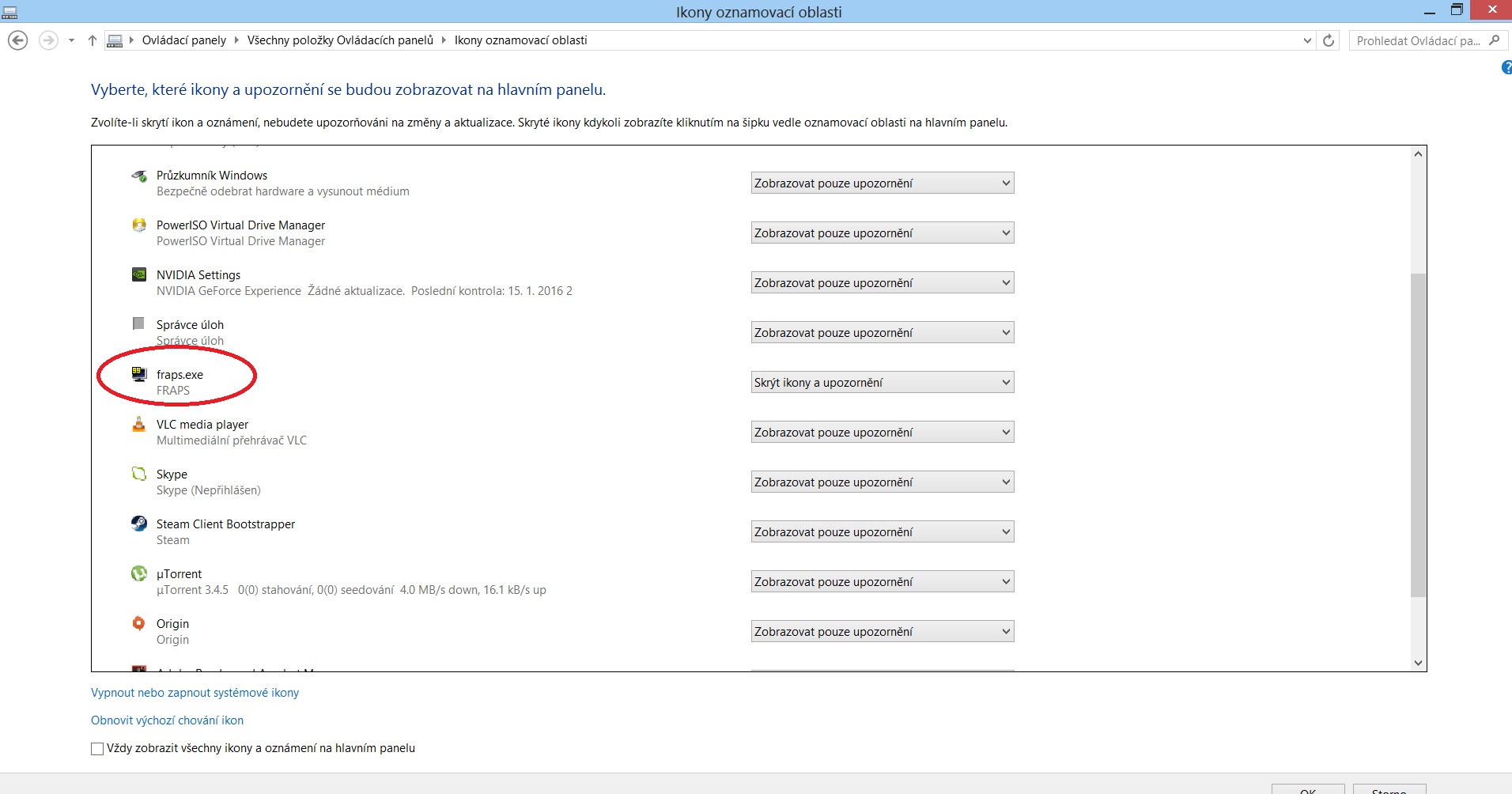Click the µTorrent 3.4.5 download status text

pyautogui.click(x=351, y=590)
